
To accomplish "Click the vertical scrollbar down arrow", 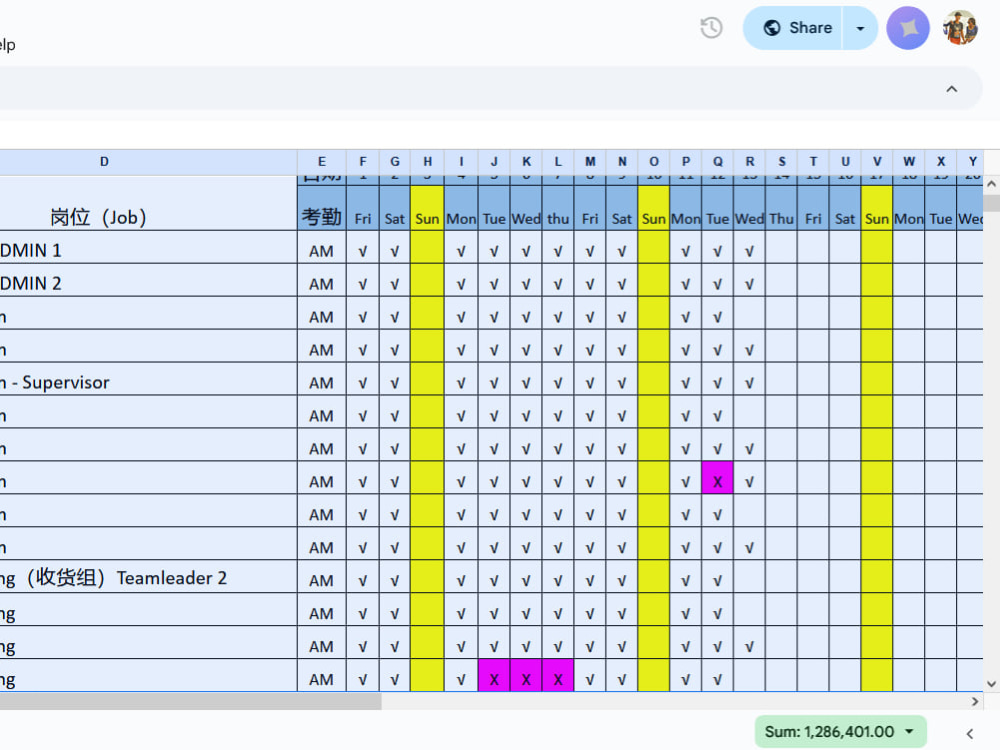I will tap(991, 684).
